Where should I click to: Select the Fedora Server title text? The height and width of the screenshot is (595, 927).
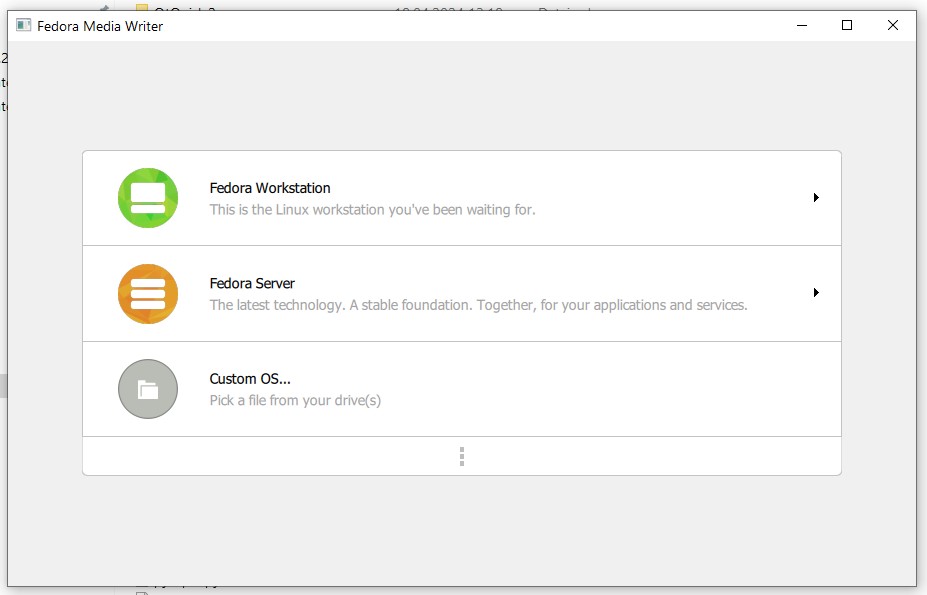(252, 283)
